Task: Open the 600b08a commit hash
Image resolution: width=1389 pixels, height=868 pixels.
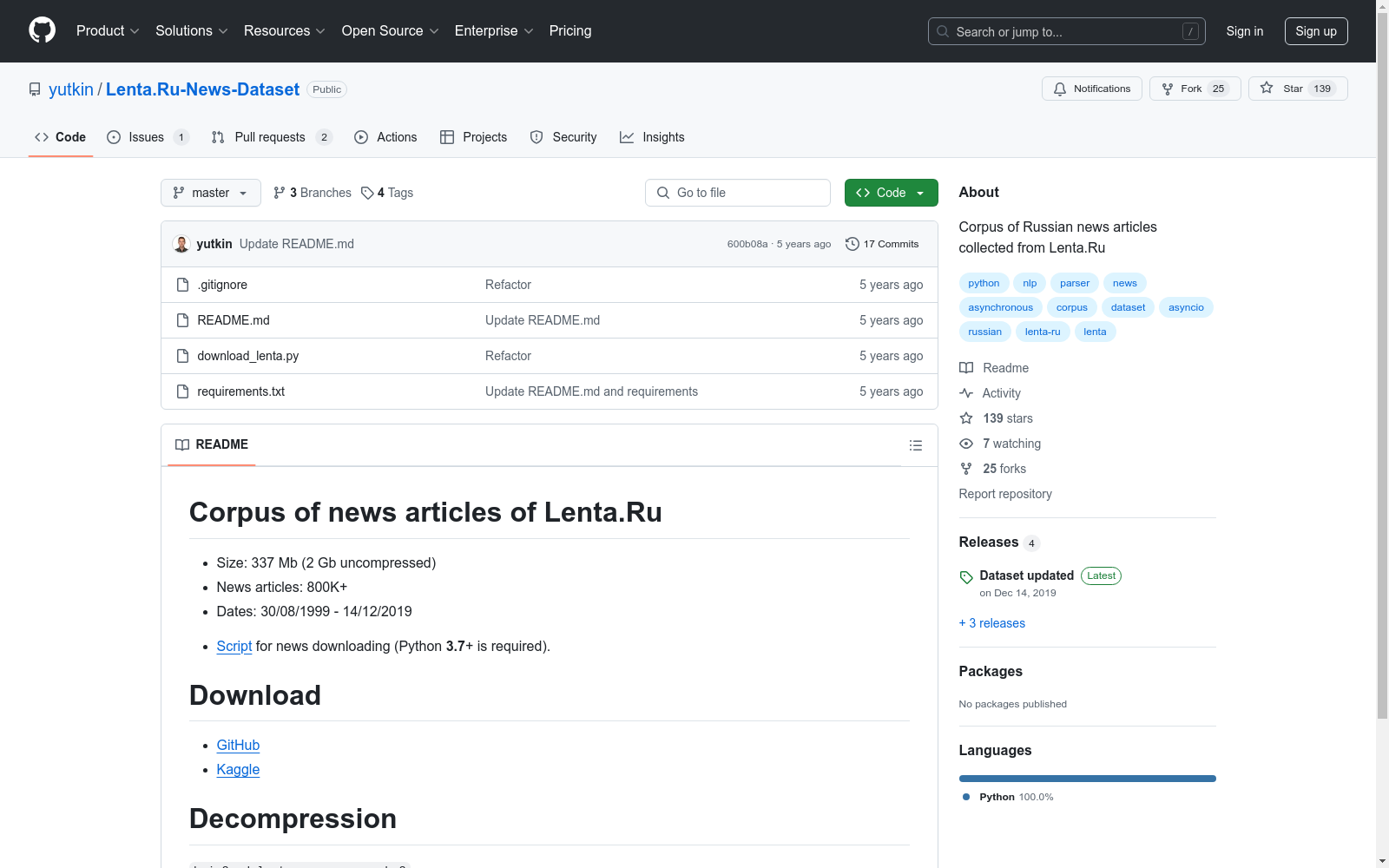Action: point(747,244)
